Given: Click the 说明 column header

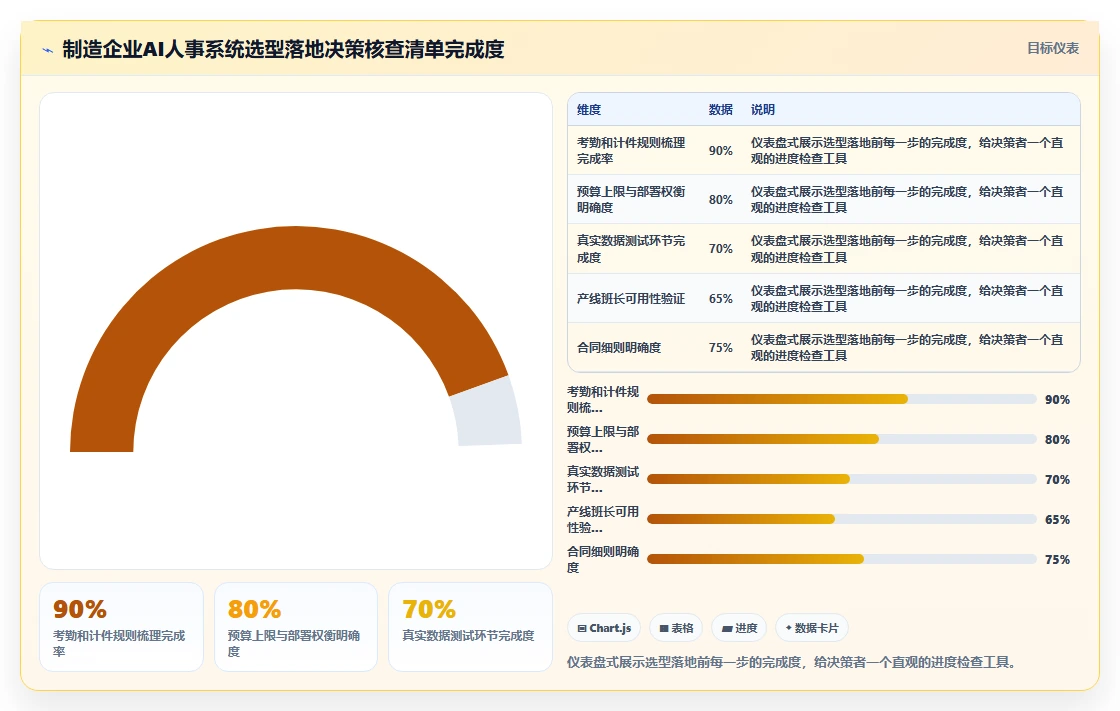Looking at the screenshot, I should (x=763, y=109).
